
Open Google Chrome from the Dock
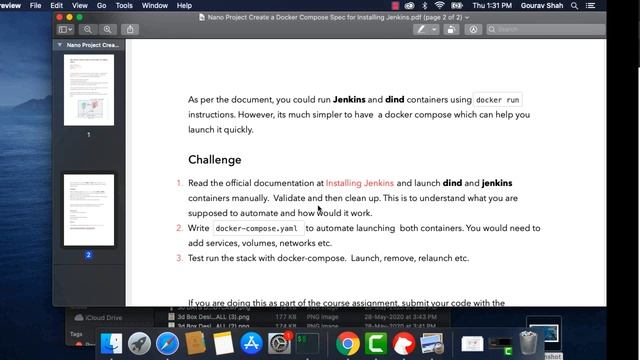point(348,343)
